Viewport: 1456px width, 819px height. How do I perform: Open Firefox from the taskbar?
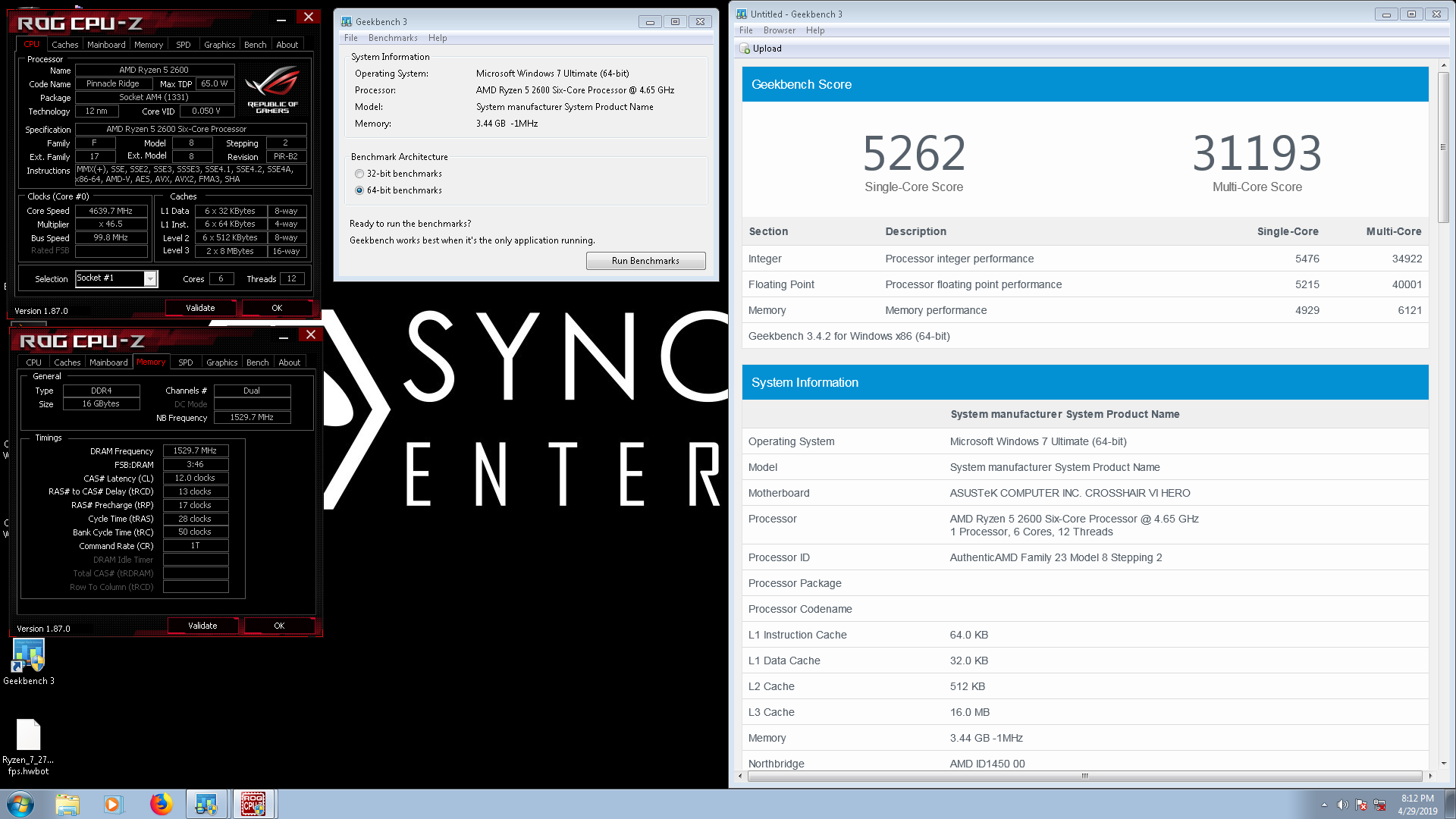tap(160, 804)
